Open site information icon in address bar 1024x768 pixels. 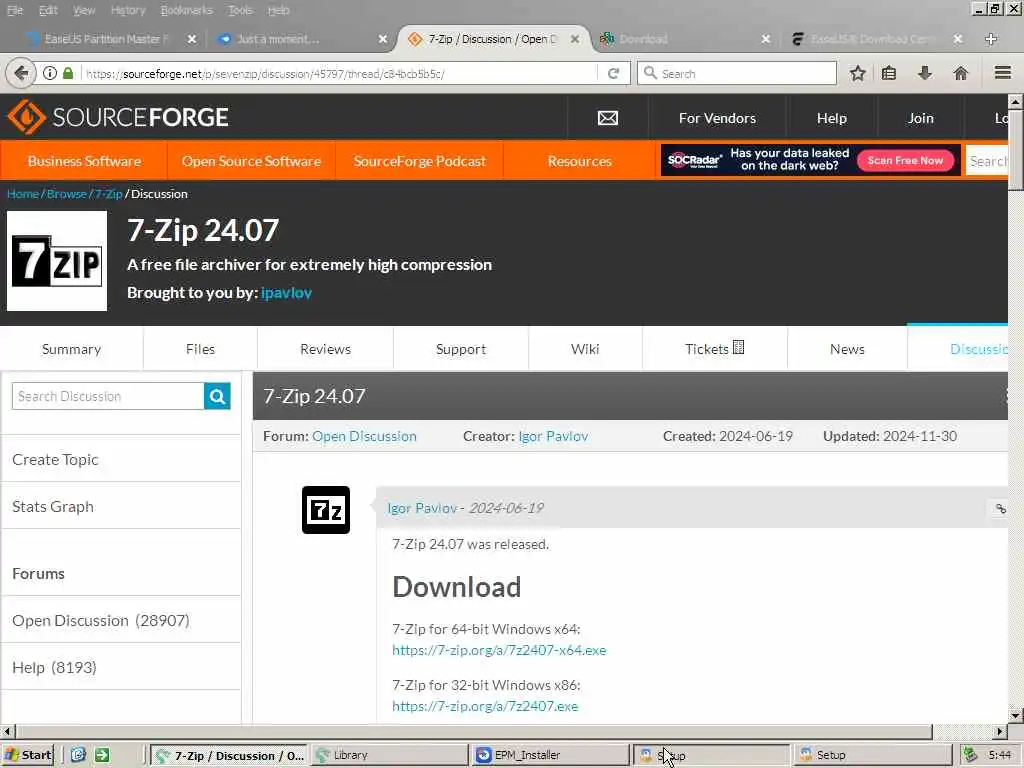pyautogui.click(x=50, y=73)
